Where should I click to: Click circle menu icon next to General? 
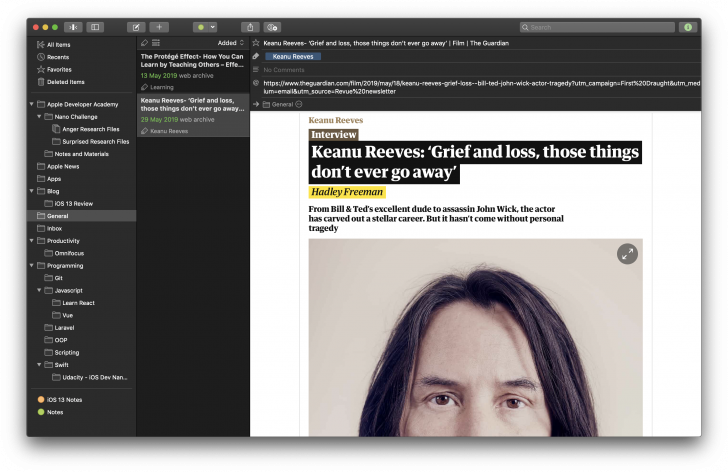(x=299, y=104)
